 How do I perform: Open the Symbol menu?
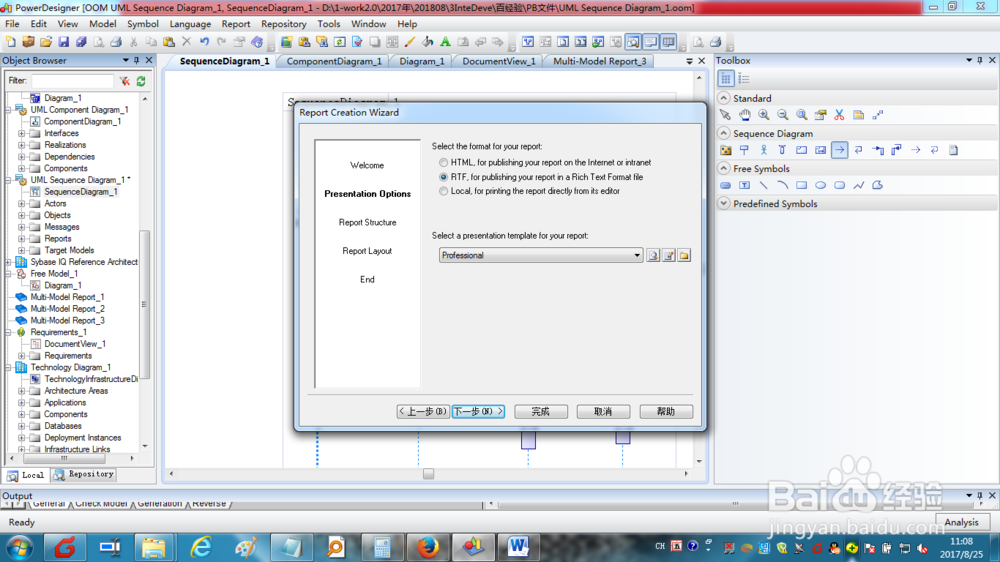click(x=142, y=24)
